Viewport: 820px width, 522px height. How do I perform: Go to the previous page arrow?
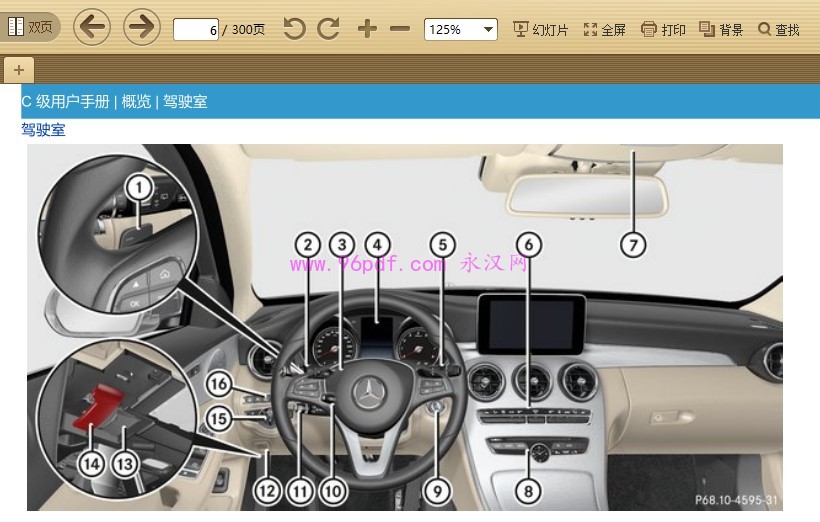click(92, 28)
